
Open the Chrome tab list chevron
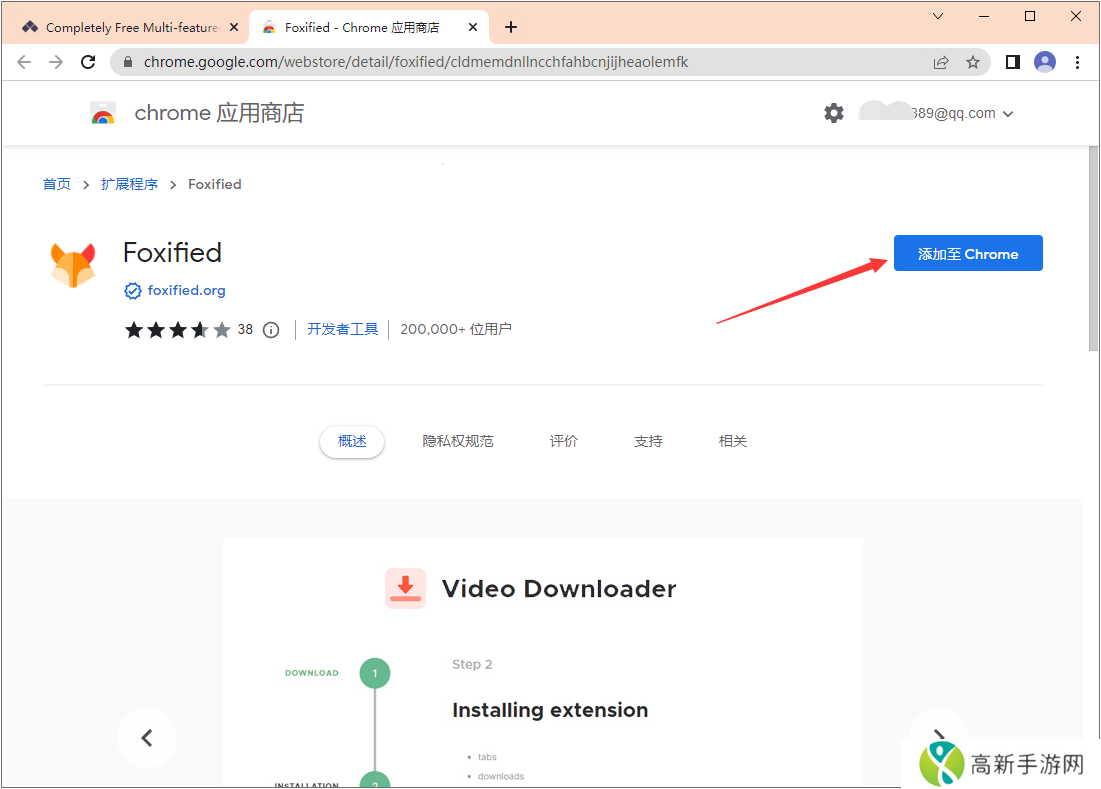click(x=937, y=16)
